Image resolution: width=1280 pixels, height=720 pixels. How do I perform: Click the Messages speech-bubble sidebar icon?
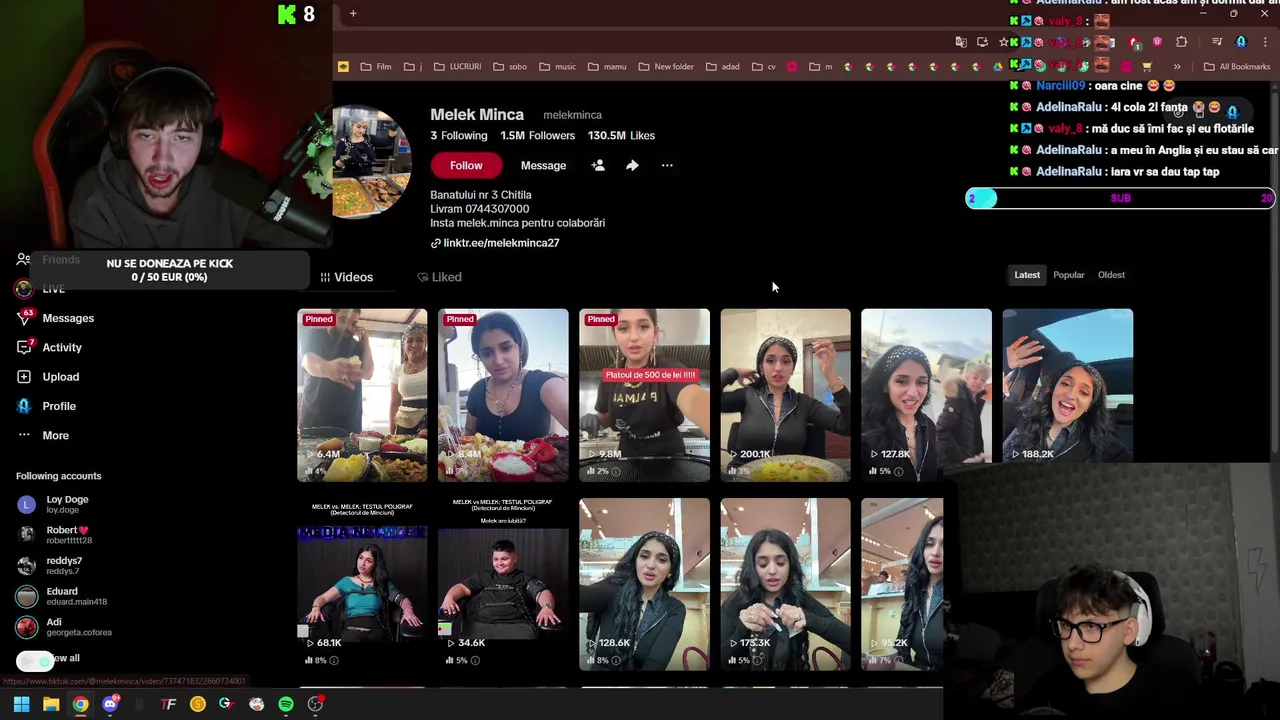24,318
